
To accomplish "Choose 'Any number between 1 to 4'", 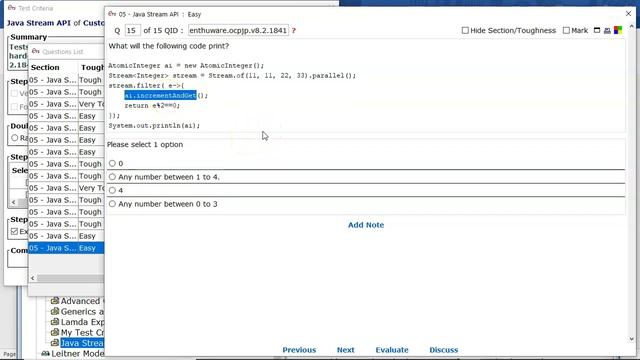I will (x=112, y=177).
